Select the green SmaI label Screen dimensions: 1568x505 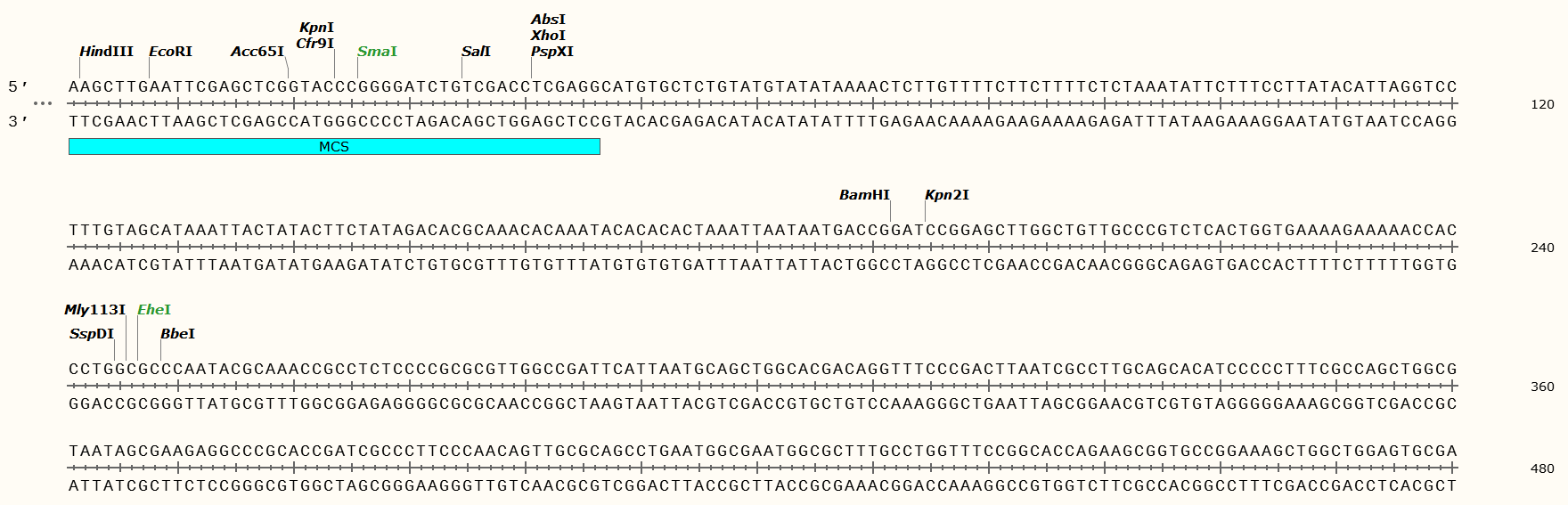[x=377, y=52]
